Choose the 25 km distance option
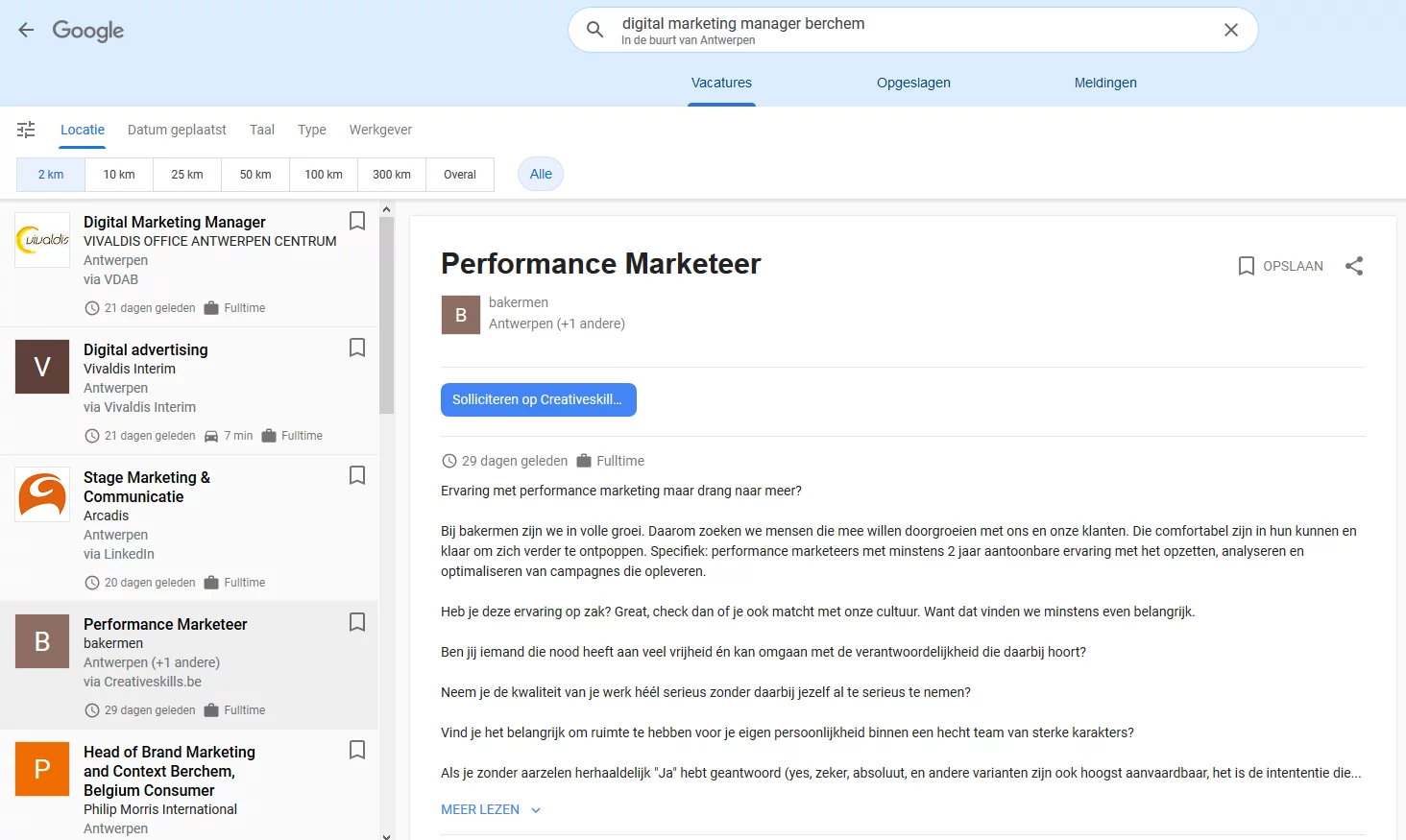 [x=187, y=175]
